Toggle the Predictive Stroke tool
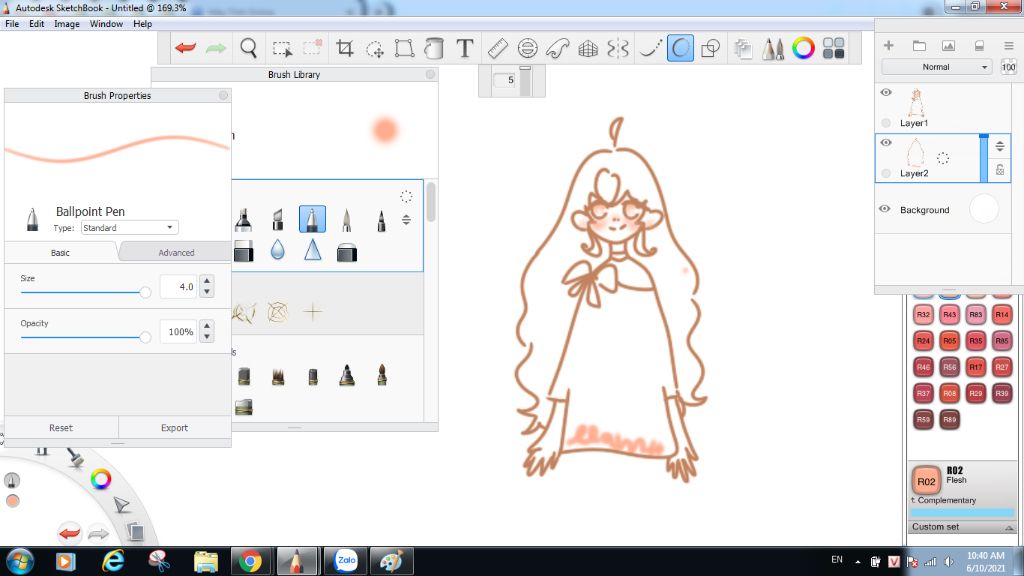This screenshot has width=1024, height=576. click(x=680, y=48)
